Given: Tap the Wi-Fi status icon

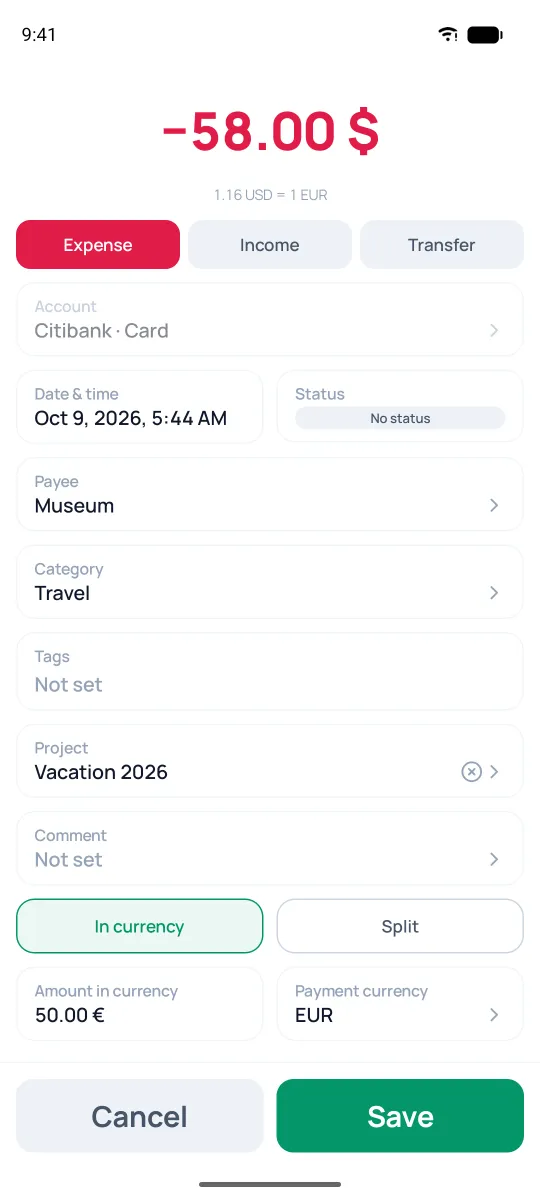Looking at the screenshot, I should [x=448, y=34].
